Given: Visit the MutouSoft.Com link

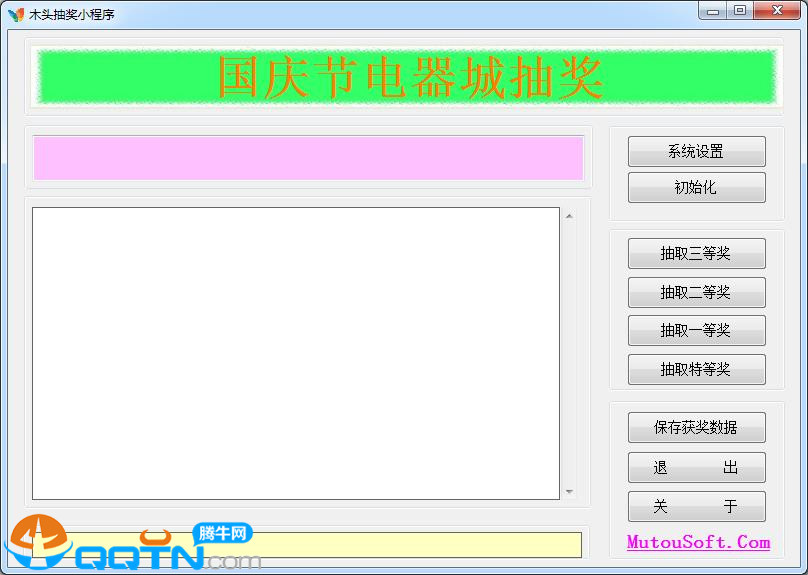Looking at the screenshot, I should pyautogui.click(x=698, y=543).
